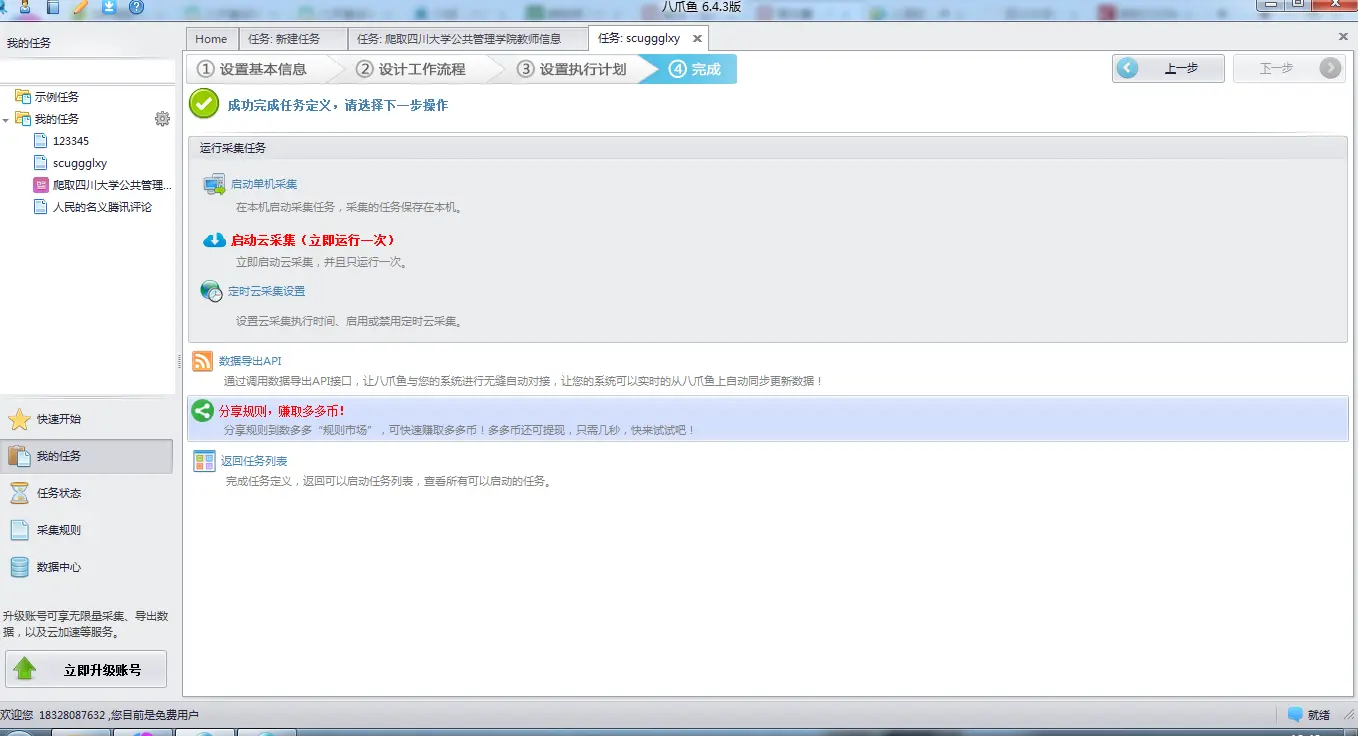Click the grid icon for 返回任务列表

[204, 461]
